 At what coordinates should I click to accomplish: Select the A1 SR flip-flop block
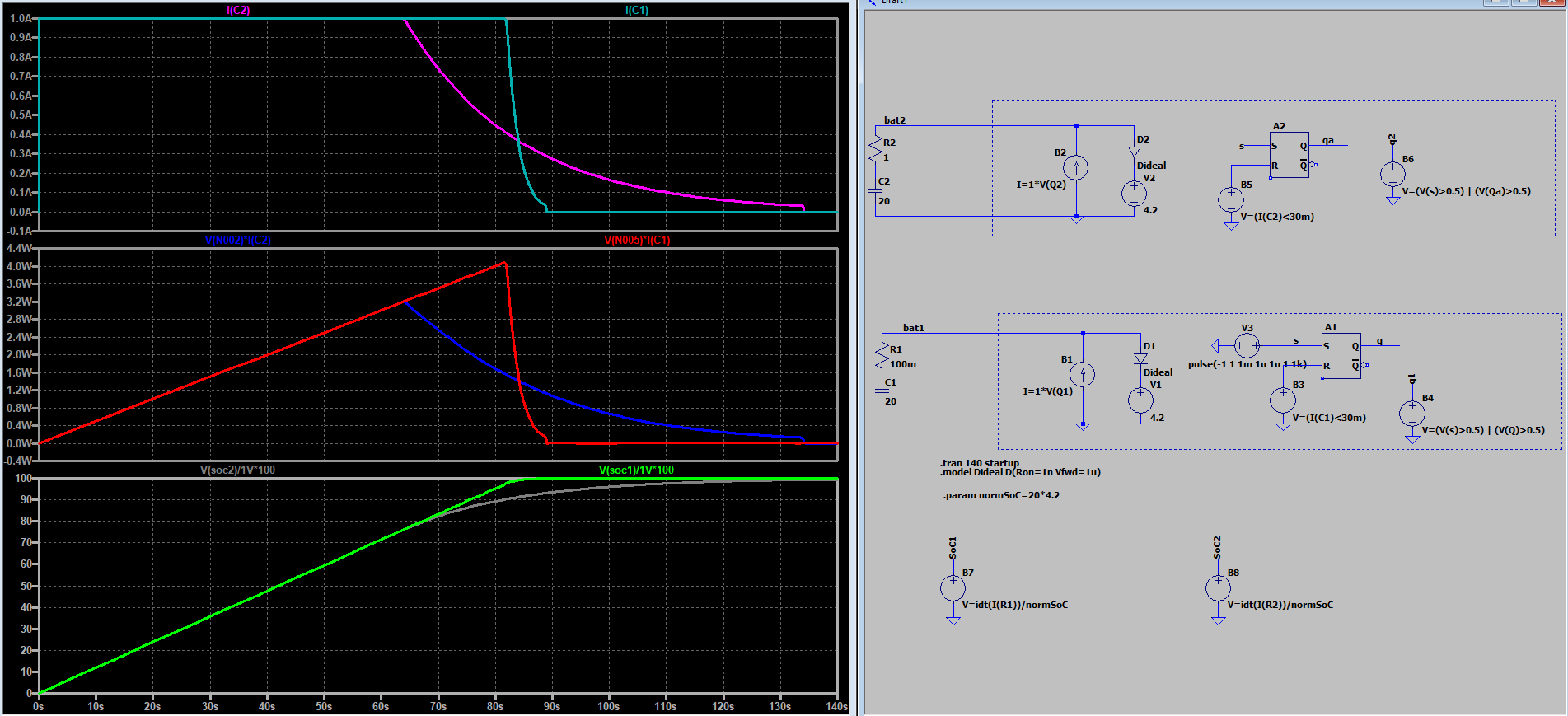click(1341, 356)
